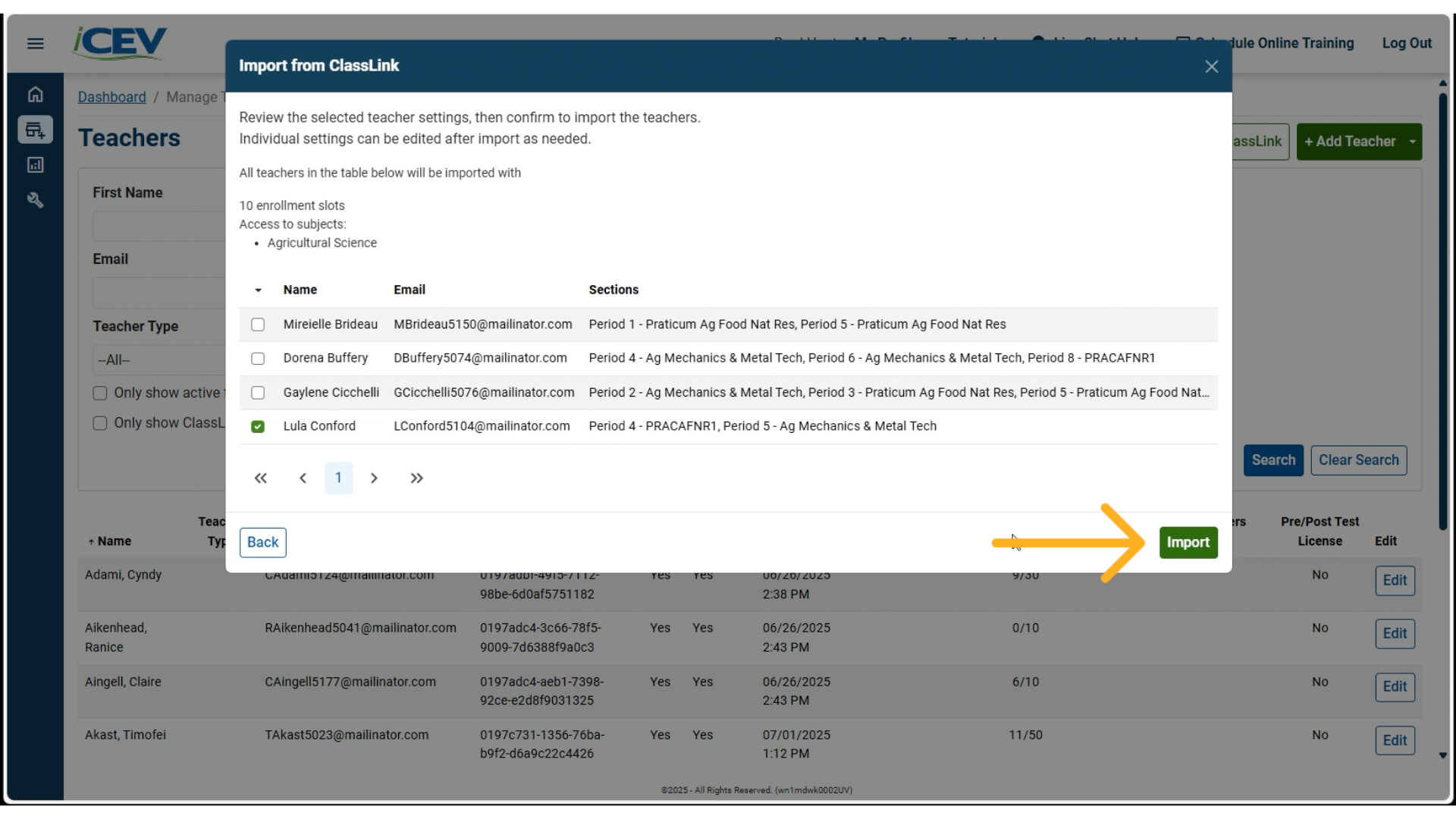1456x819 pixels.
Task: Click the name Dorena Buffery
Action: [x=325, y=358]
